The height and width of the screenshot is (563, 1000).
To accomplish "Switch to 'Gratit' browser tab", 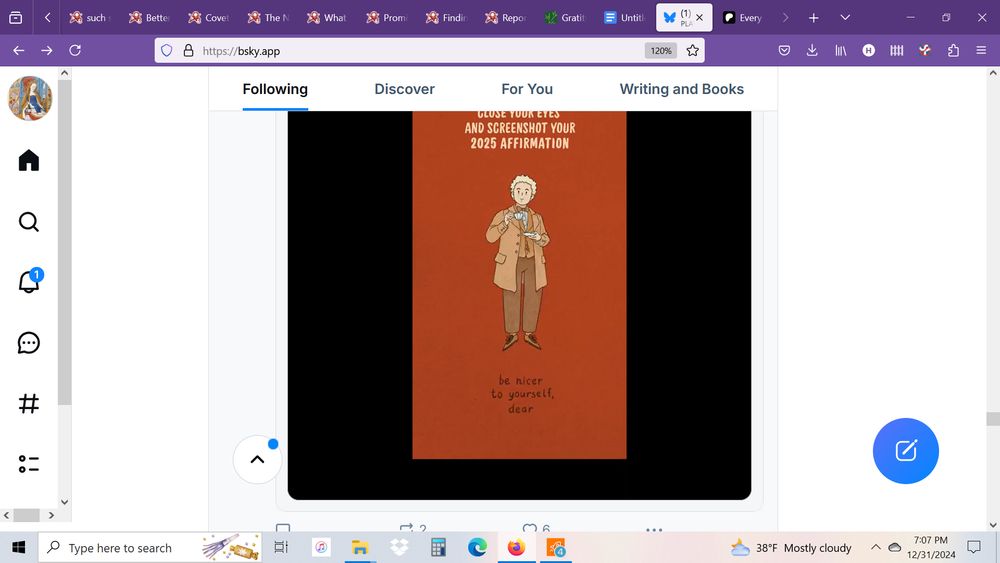I will (x=566, y=18).
